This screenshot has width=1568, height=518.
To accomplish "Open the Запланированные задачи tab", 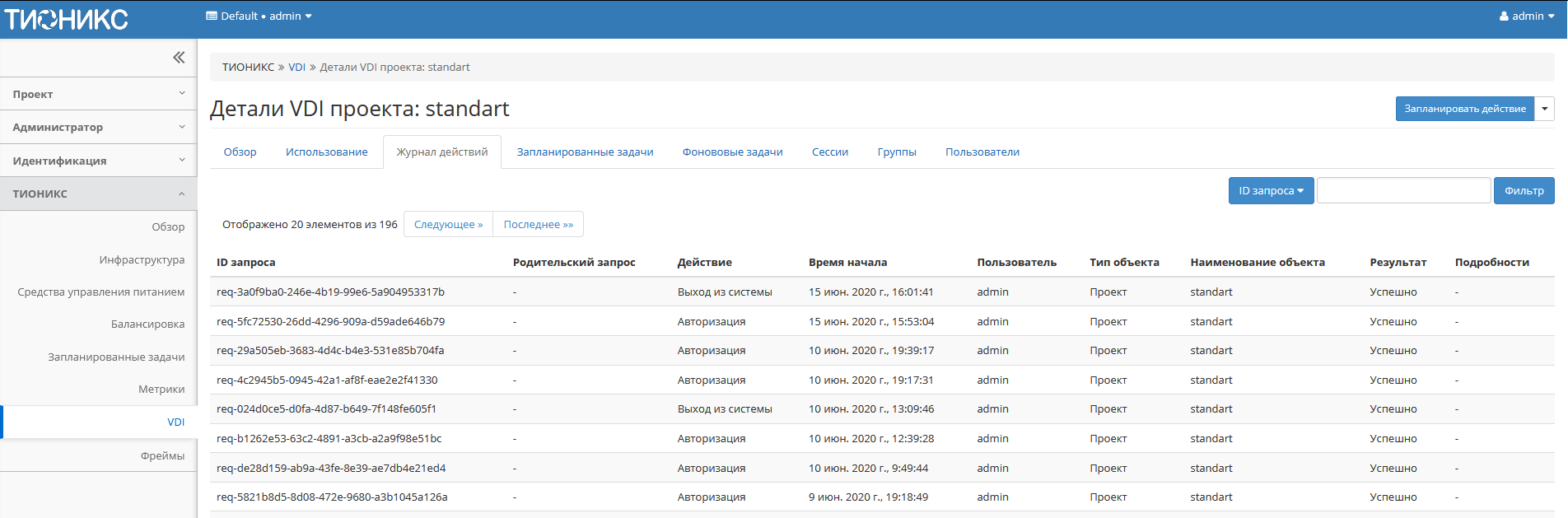I will click(x=585, y=152).
